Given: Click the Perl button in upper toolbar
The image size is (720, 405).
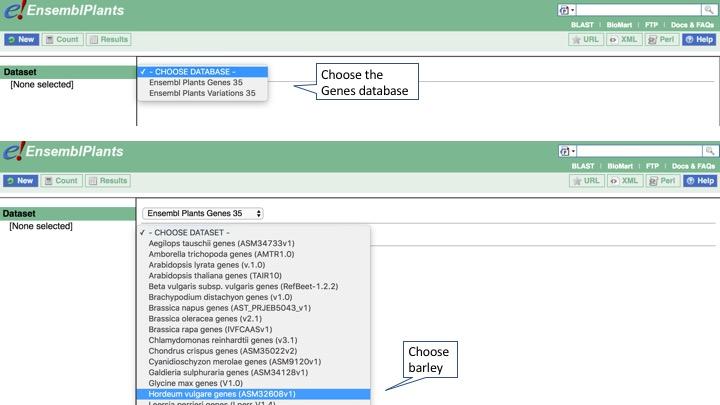Looking at the screenshot, I should tap(662, 39).
